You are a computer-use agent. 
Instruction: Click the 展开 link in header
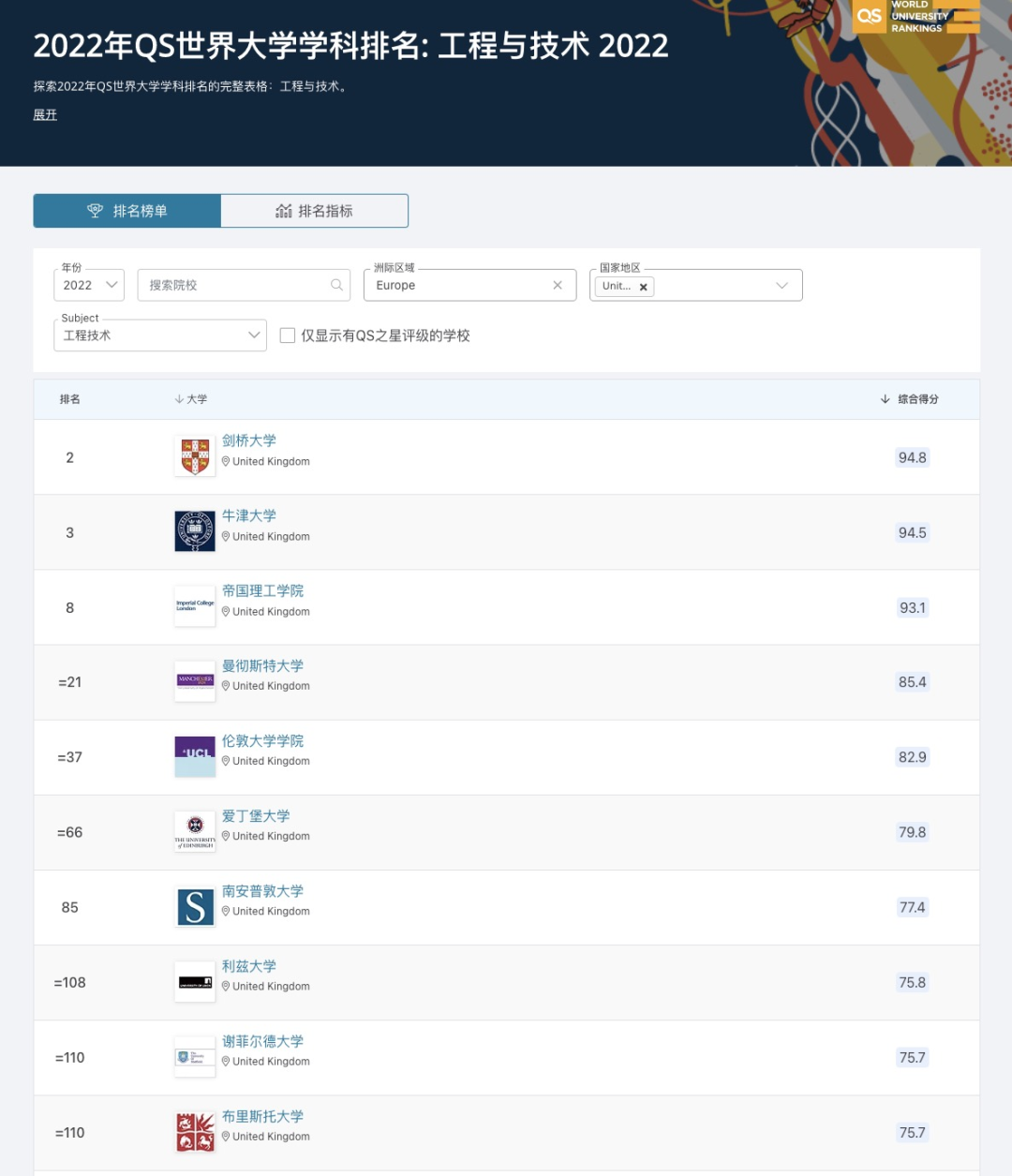point(45,114)
